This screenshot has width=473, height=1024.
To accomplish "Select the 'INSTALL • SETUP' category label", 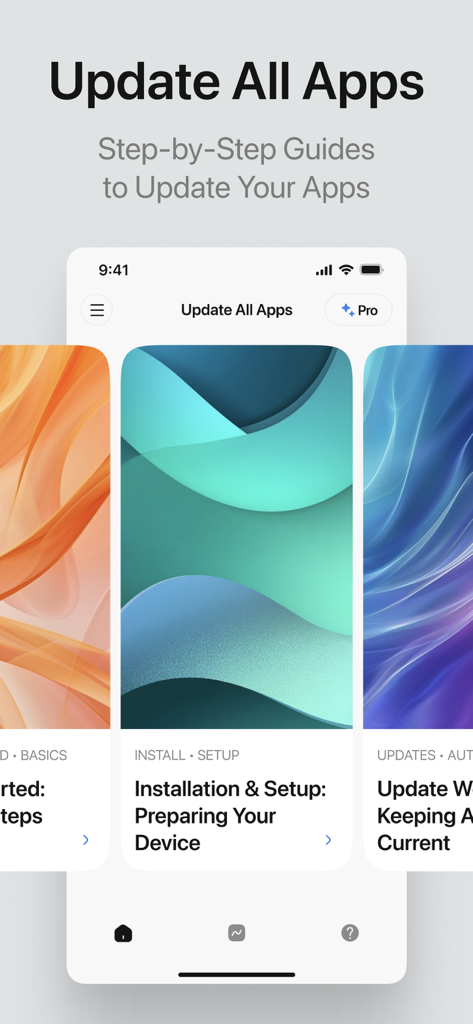I will click(187, 755).
